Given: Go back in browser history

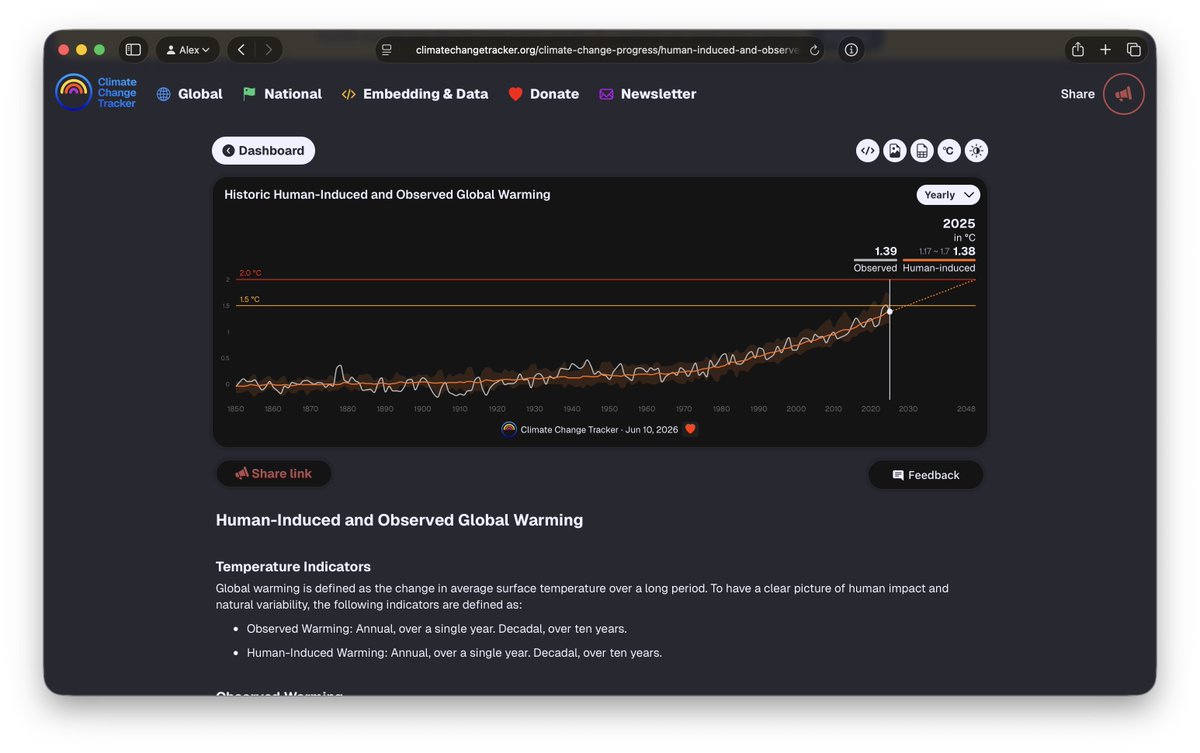Looking at the screenshot, I should (x=241, y=50).
